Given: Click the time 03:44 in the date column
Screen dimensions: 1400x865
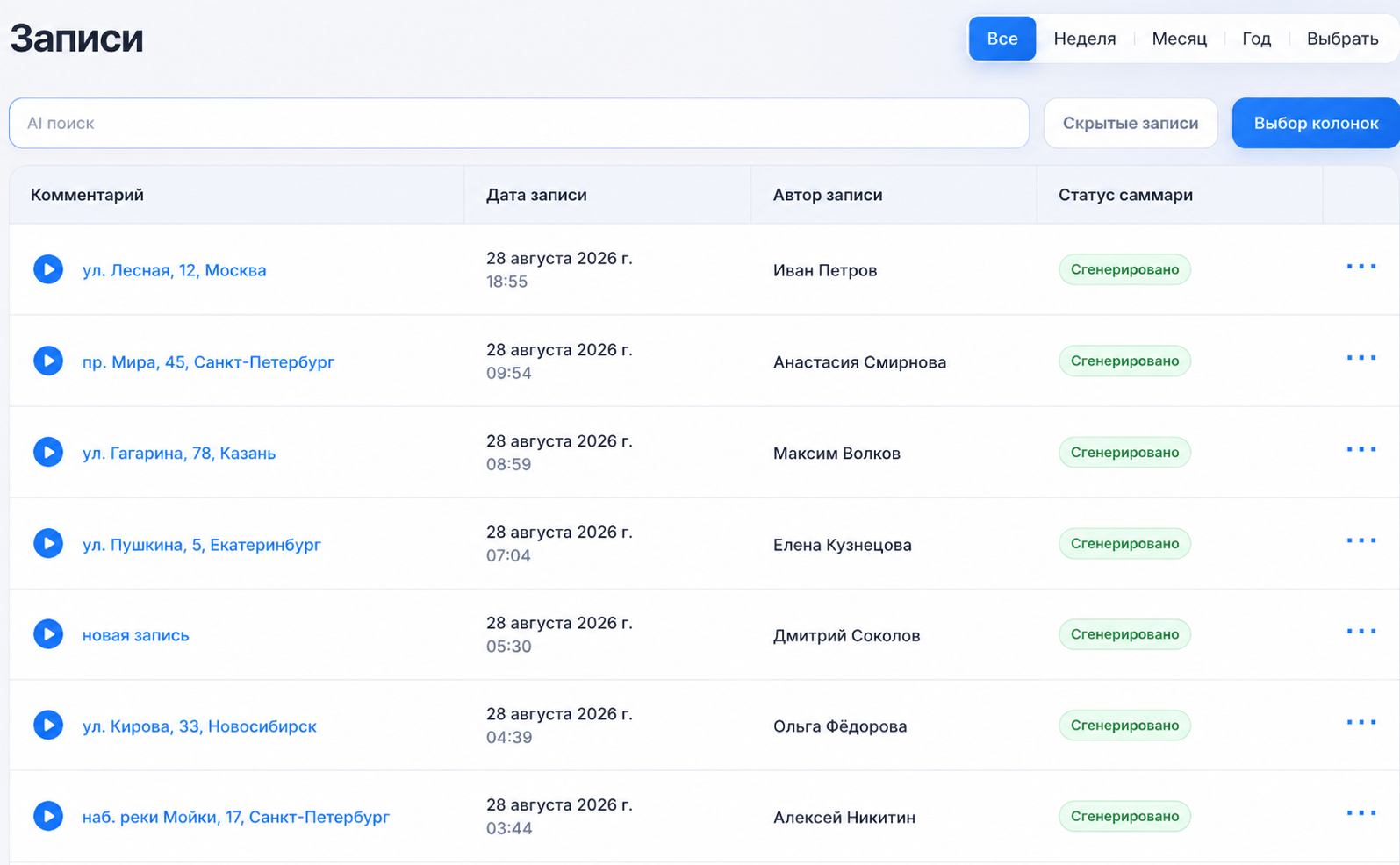Looking at the screenshot, I should click(x=509, y=828).
